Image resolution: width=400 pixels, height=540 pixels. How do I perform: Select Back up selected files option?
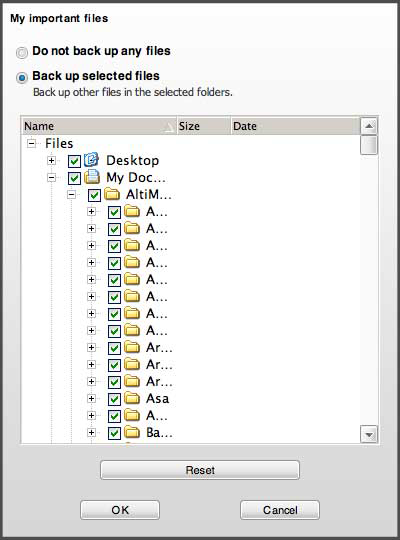click(22, 77)
